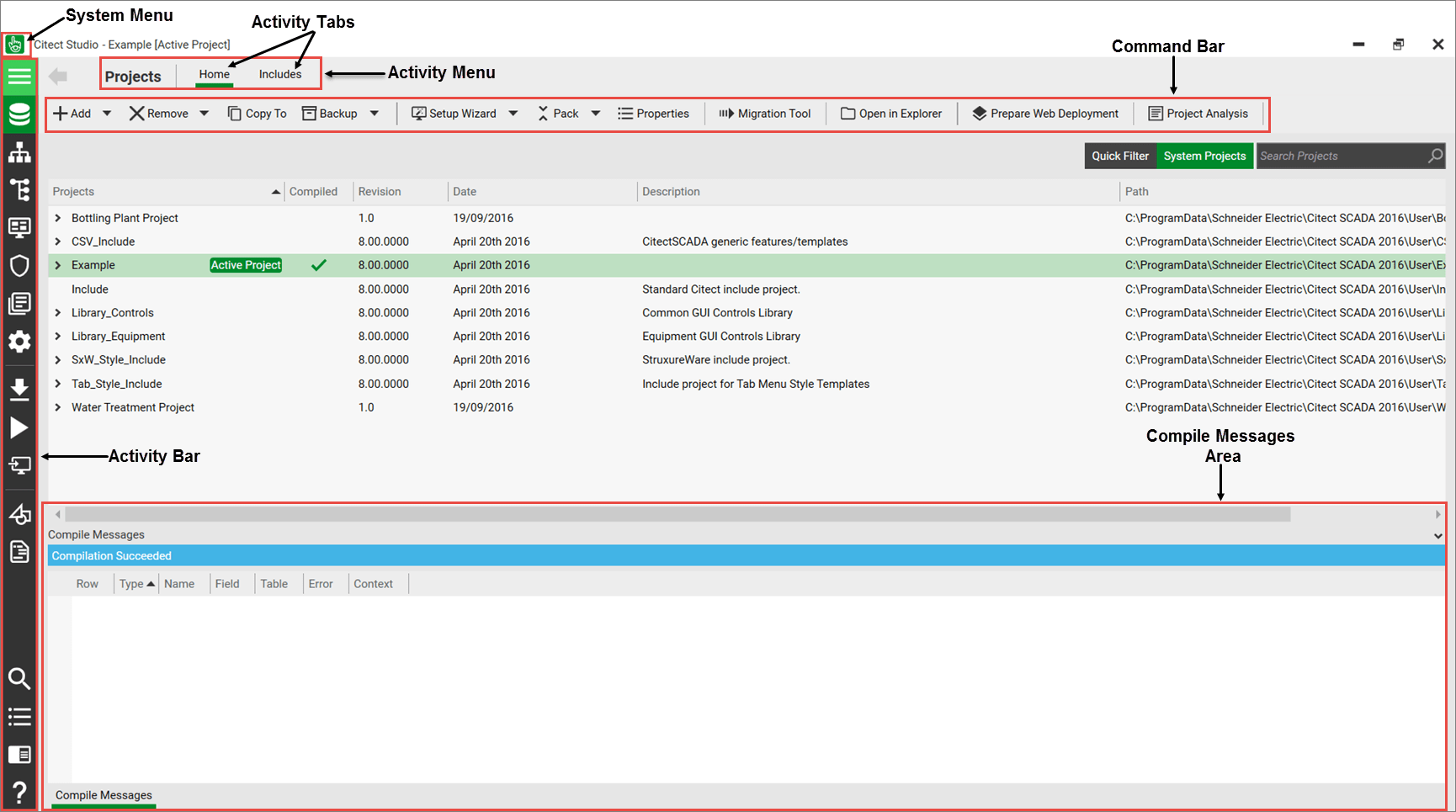Image resolution: width=1456 pixels, height=812 pixels.
Task: Open project Properties
Action: click(654, 114)
